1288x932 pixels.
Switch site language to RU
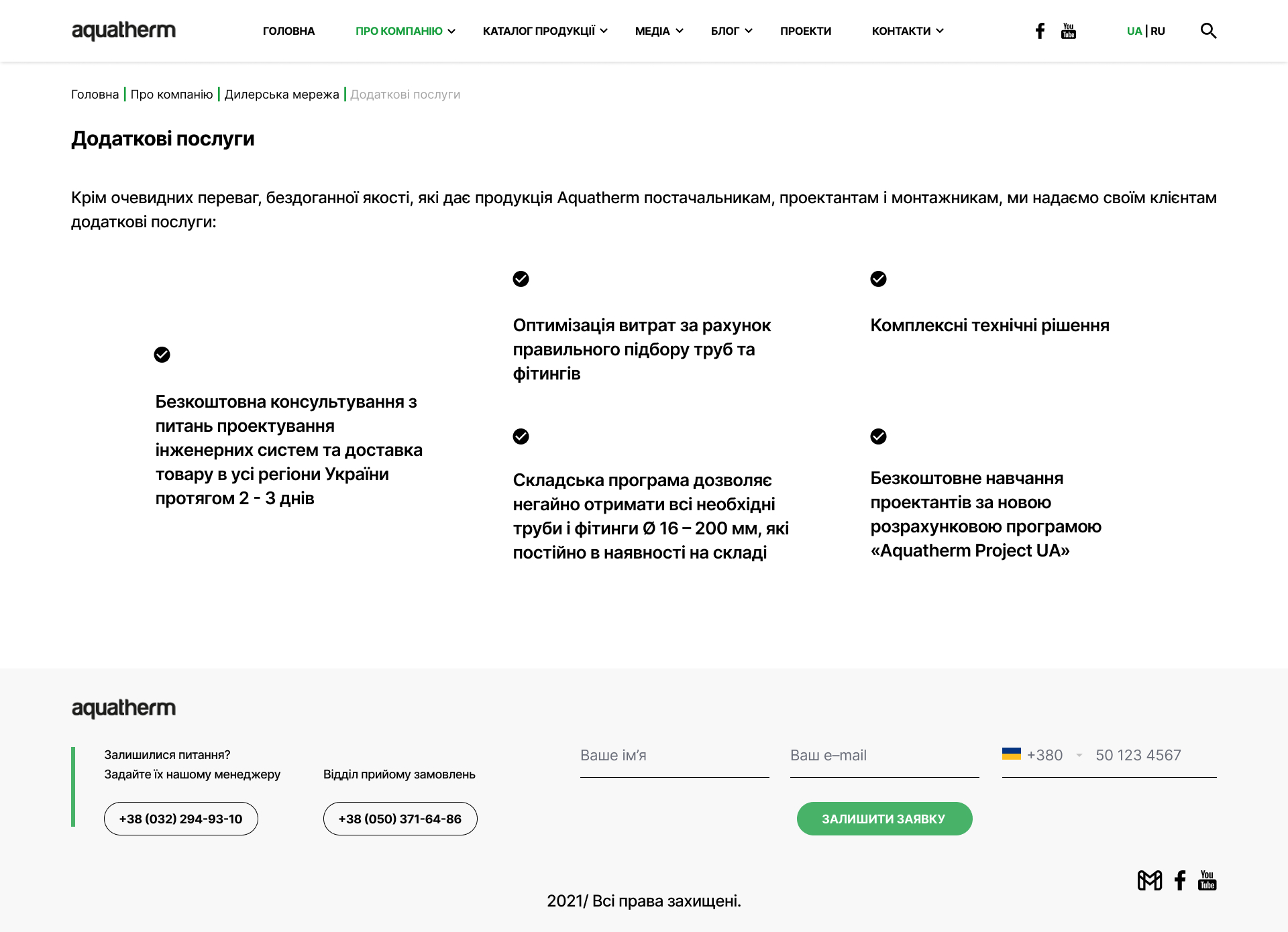[x=1158, y=31]
